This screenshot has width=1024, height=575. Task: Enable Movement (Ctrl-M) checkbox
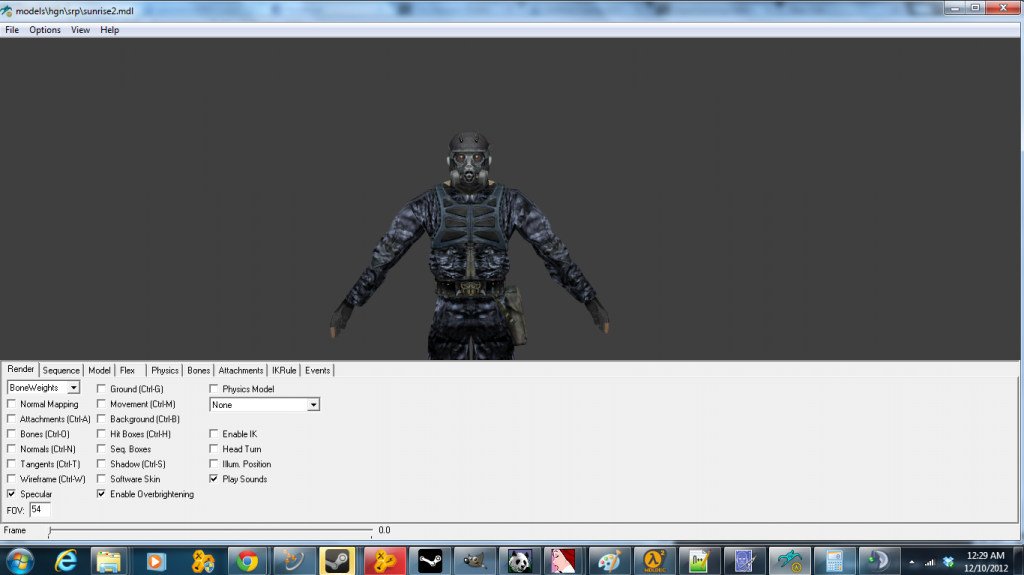(x=101, y=404)
